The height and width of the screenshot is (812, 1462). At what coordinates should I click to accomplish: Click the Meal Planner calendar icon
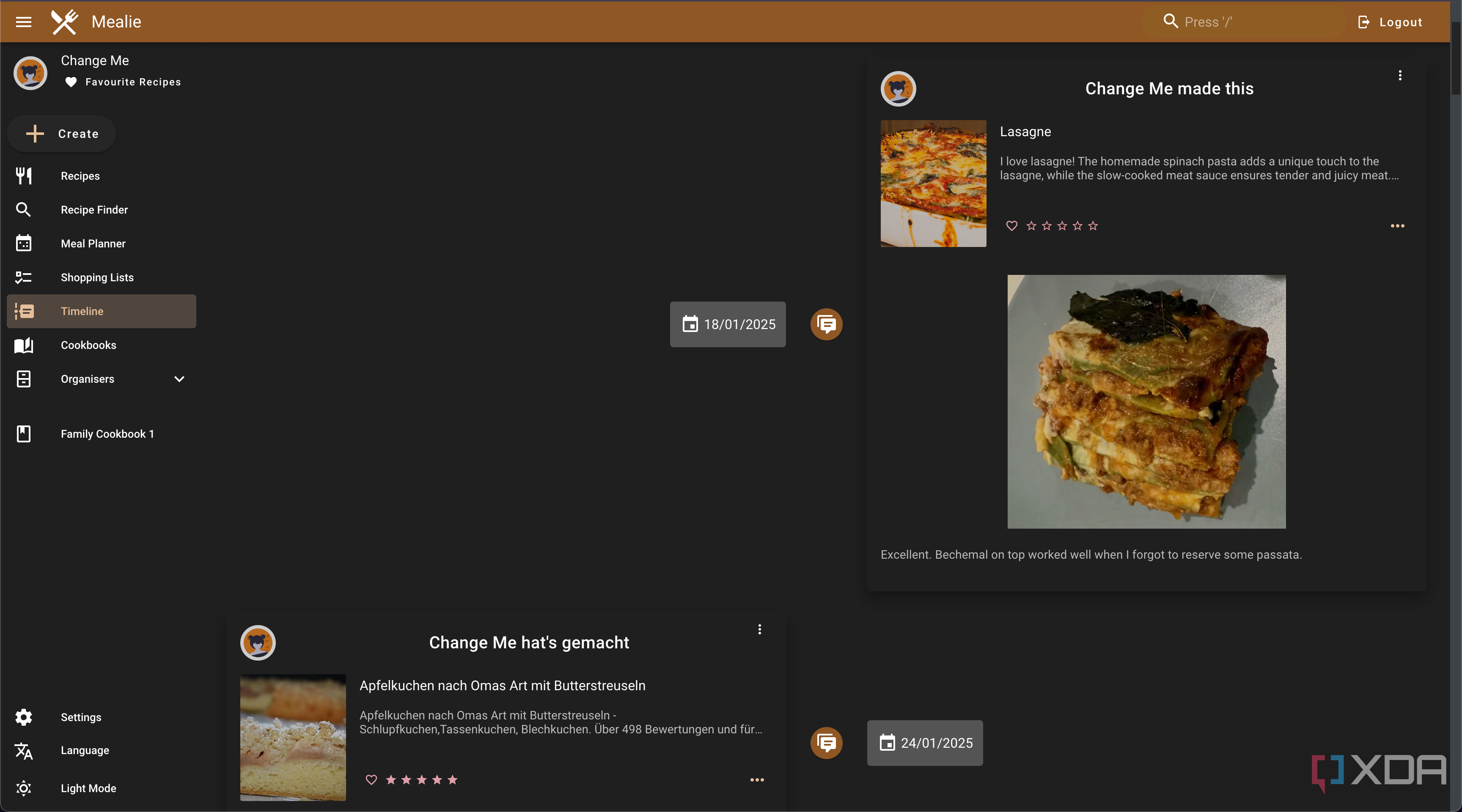23,244
